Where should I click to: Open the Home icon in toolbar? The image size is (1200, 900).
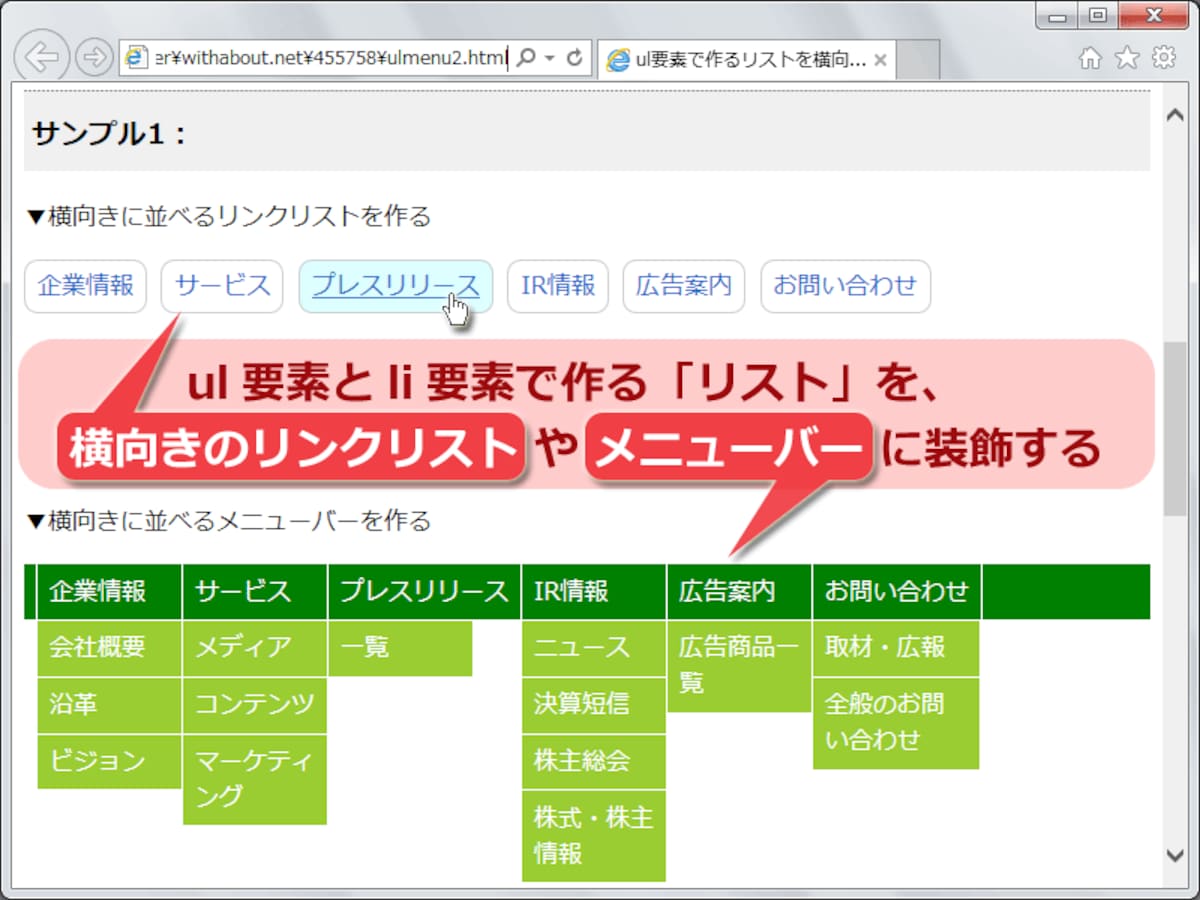(1090, 58)
